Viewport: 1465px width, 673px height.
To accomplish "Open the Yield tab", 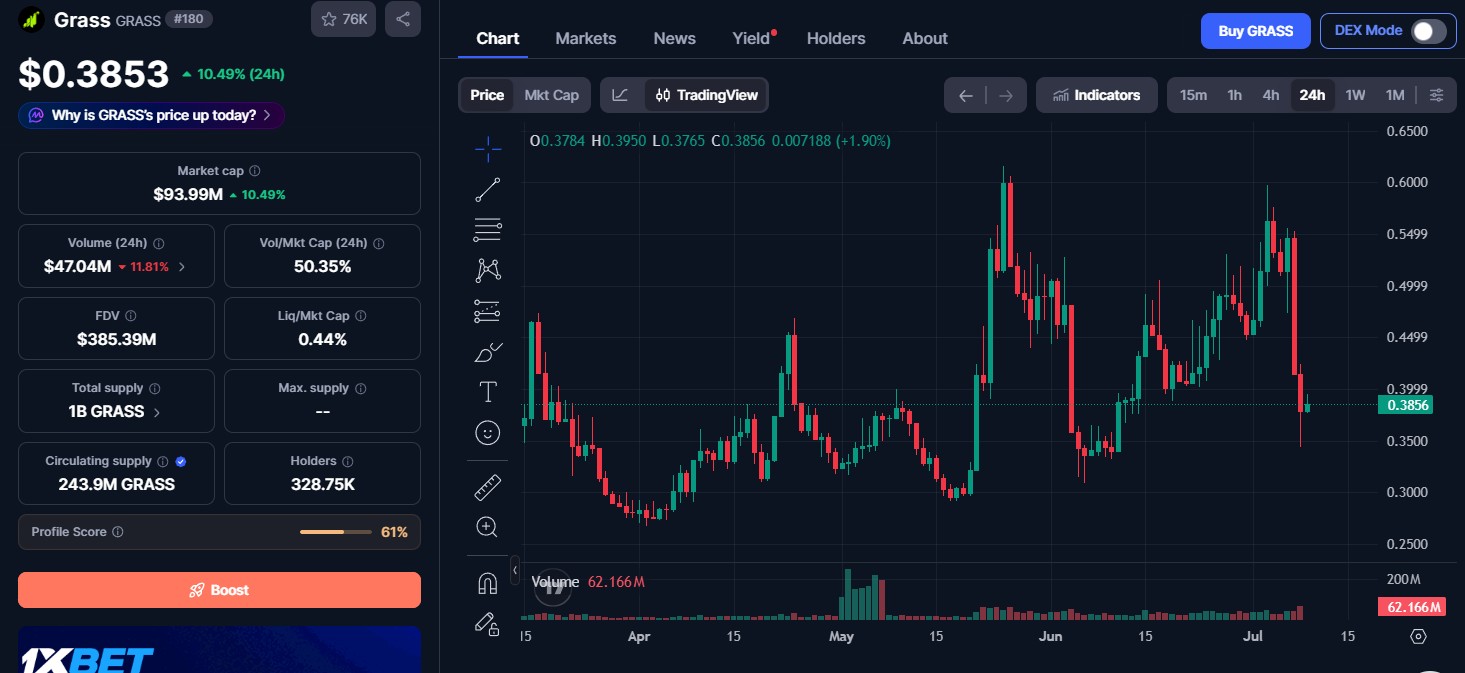I will point(752,38).
